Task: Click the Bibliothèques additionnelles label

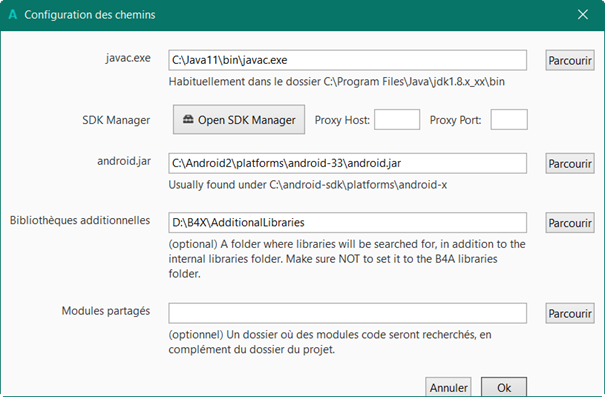Action: [80, 220]
